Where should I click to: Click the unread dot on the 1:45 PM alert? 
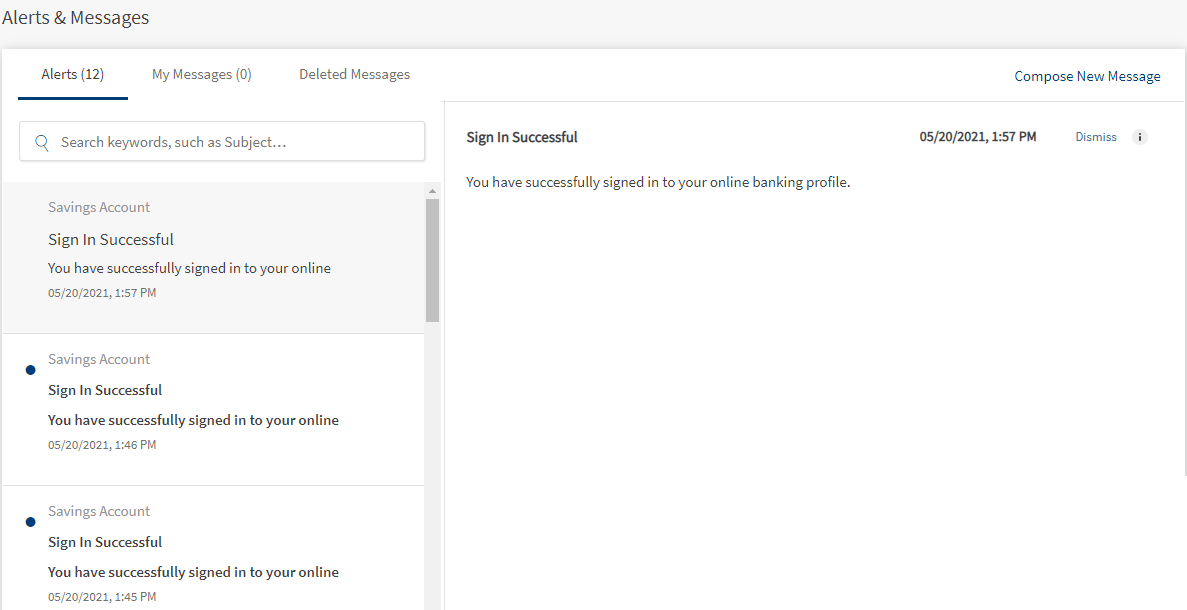point(30,522)
